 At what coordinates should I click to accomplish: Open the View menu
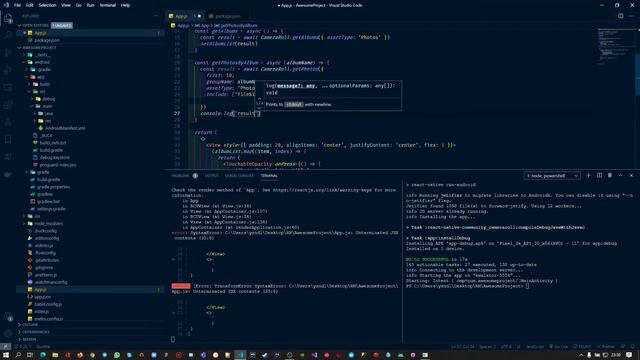(66, 5)
